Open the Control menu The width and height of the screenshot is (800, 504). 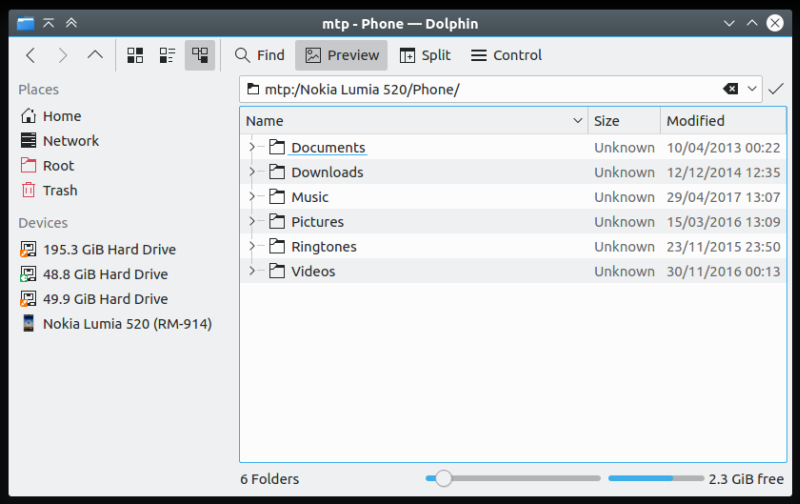pos(506,55)
